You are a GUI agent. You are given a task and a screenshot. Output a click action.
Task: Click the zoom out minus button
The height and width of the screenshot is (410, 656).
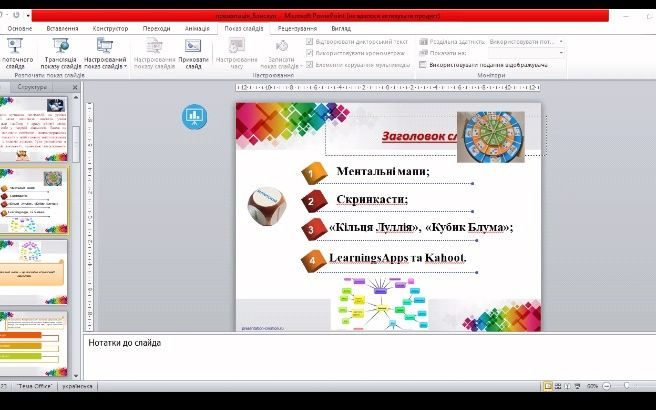[607, 386]
